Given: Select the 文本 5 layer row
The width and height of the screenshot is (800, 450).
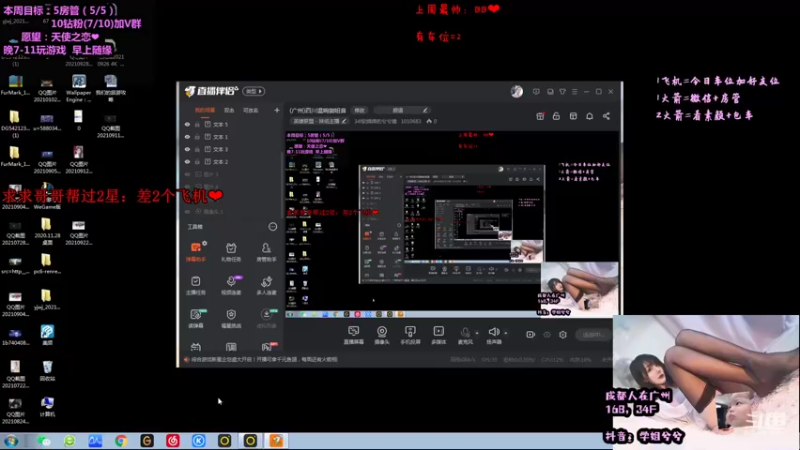Looking at the screenshot, I should pos(230,124).
